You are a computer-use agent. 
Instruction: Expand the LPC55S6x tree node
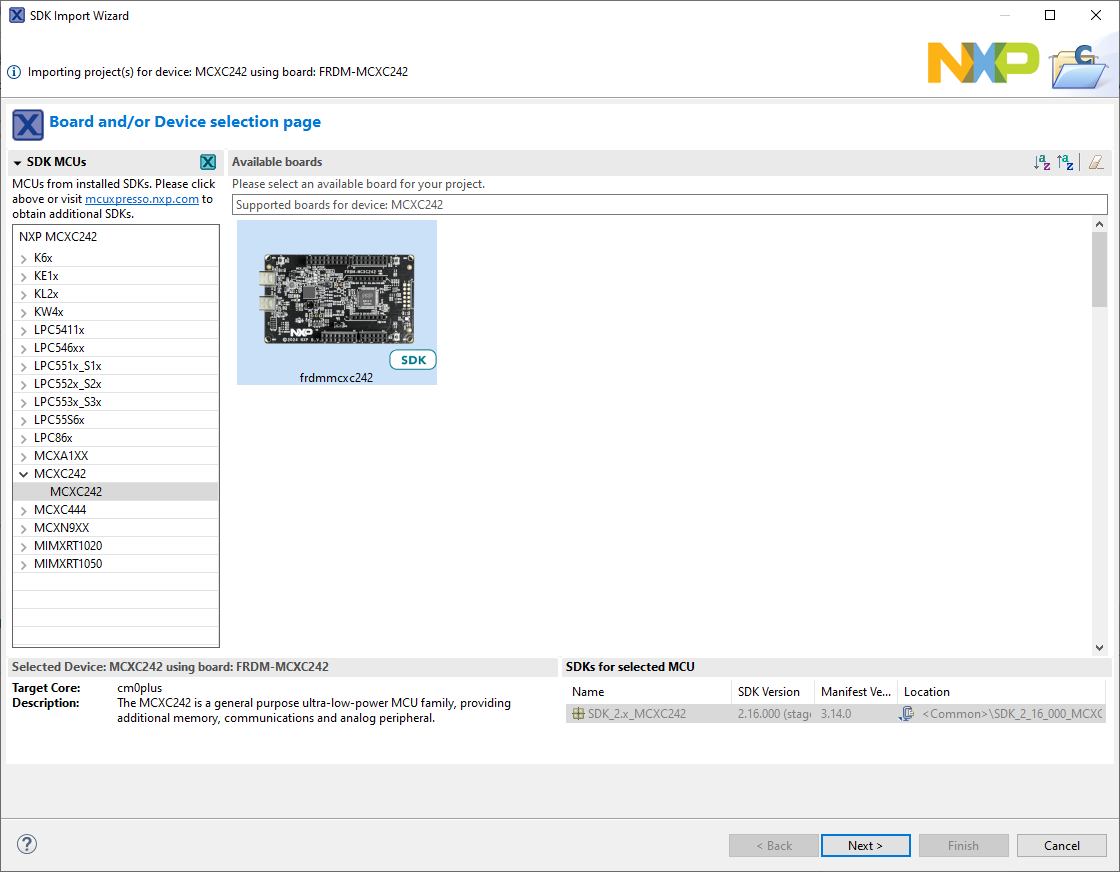pos(23,420)
